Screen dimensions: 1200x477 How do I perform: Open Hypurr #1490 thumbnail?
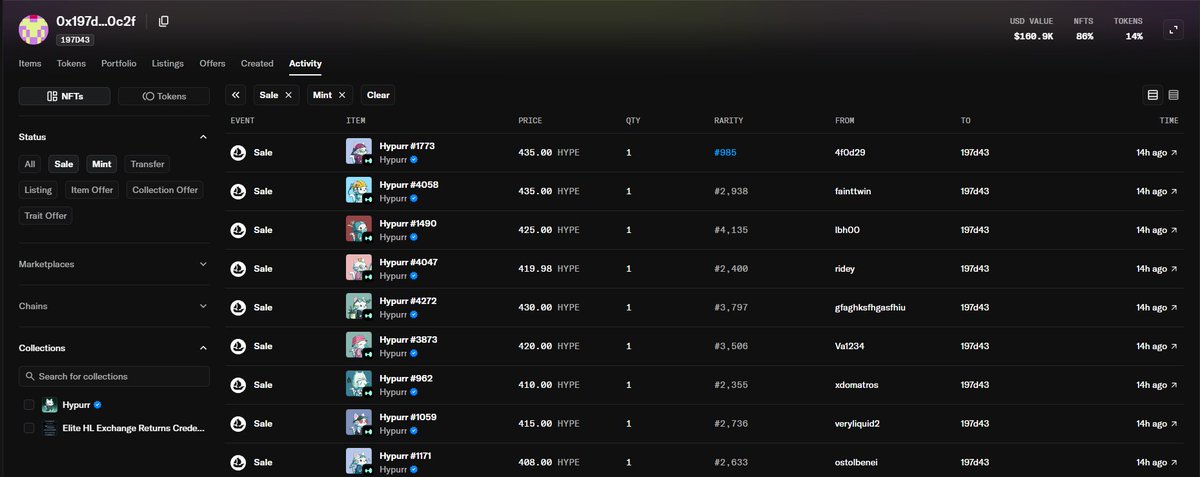359,229
